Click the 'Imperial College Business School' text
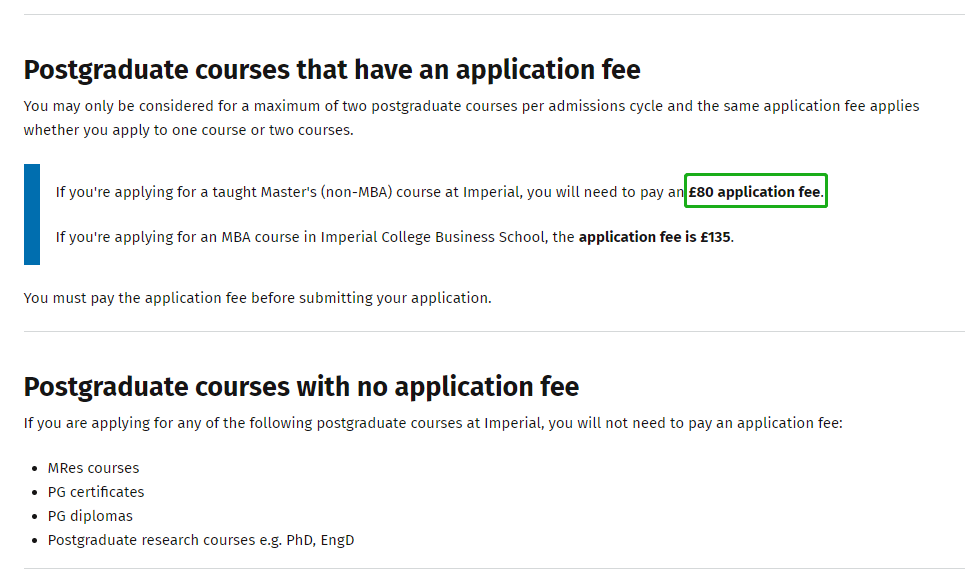Viewport: 977px width, 586px height. point(432,238)
